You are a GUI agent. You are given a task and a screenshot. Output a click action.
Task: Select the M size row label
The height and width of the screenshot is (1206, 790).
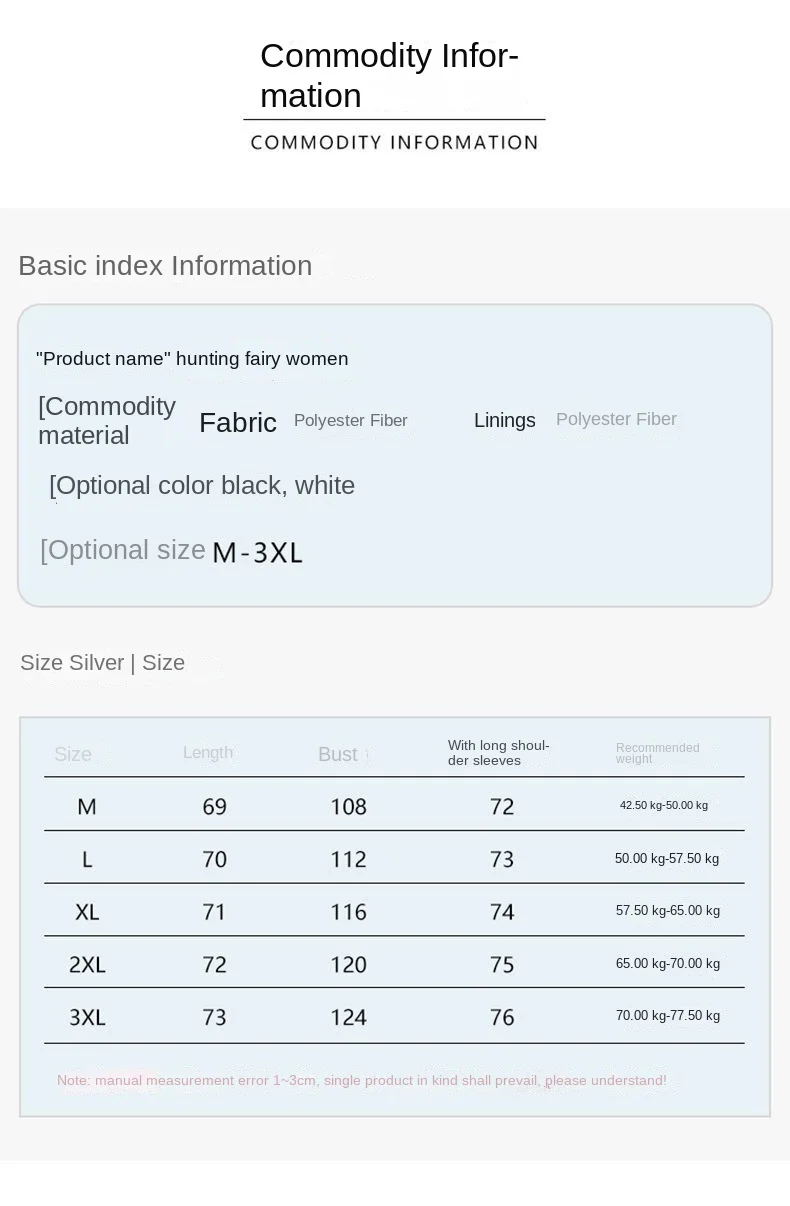[x=87, y=806]
